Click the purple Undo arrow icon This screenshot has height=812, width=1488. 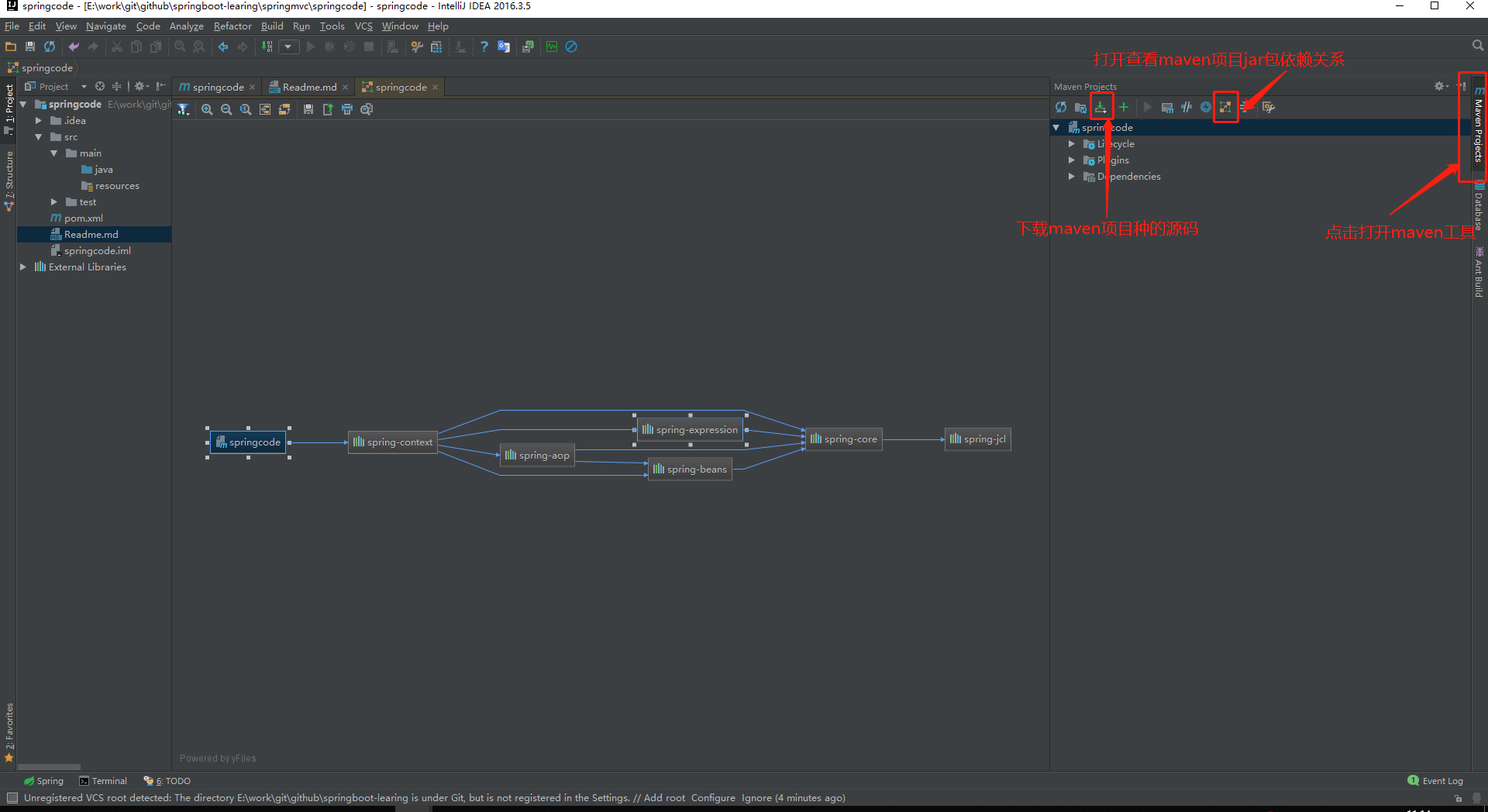click(x=74, y=46)
